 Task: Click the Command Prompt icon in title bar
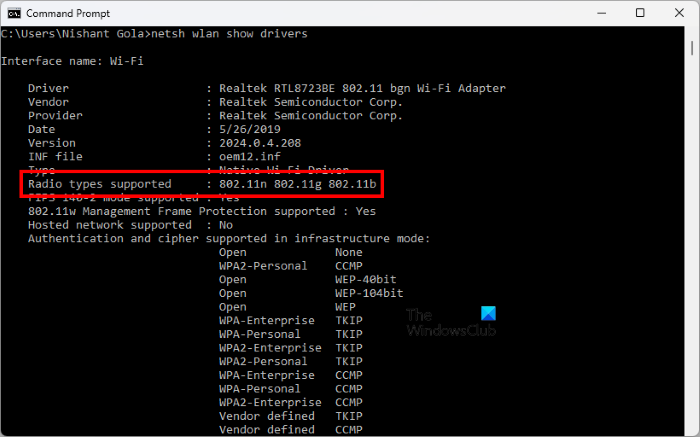pyautogui.click(x=14, y=13)
